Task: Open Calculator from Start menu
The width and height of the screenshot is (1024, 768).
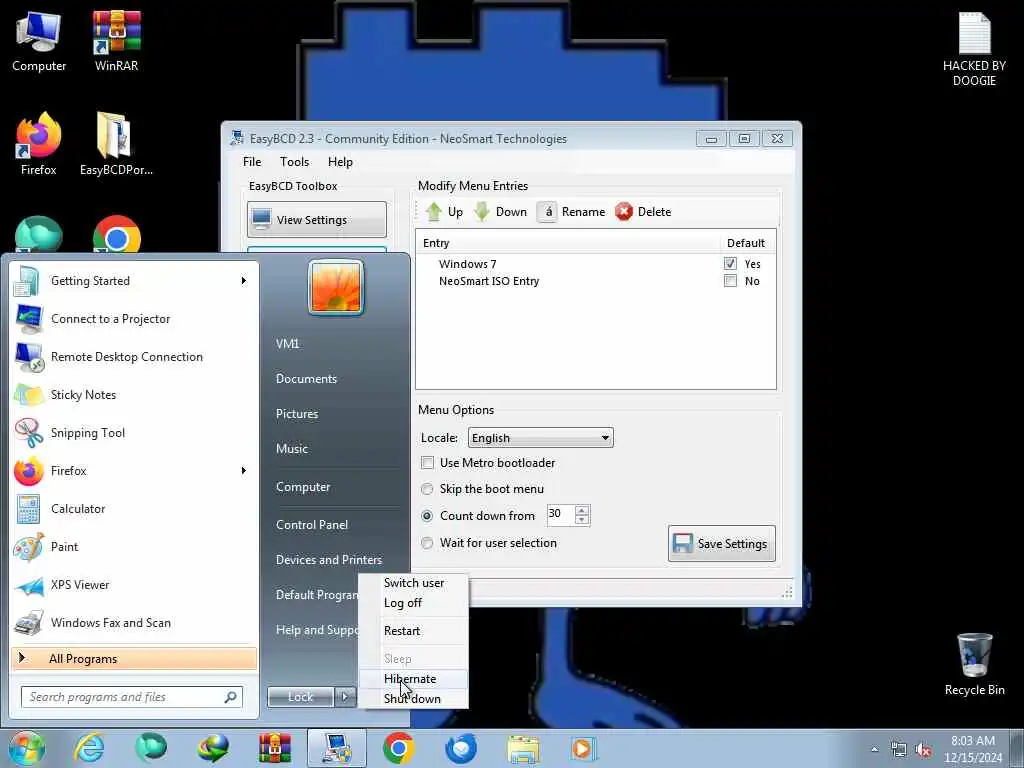Action: point(134,509)
